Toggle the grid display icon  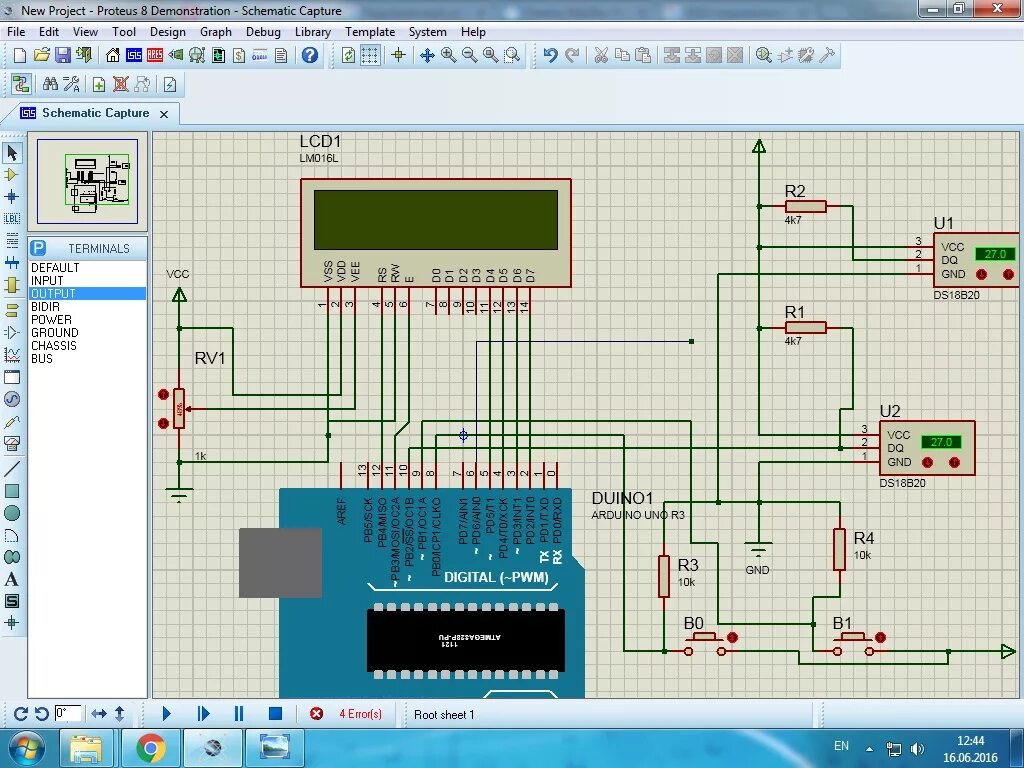(370, 56)
